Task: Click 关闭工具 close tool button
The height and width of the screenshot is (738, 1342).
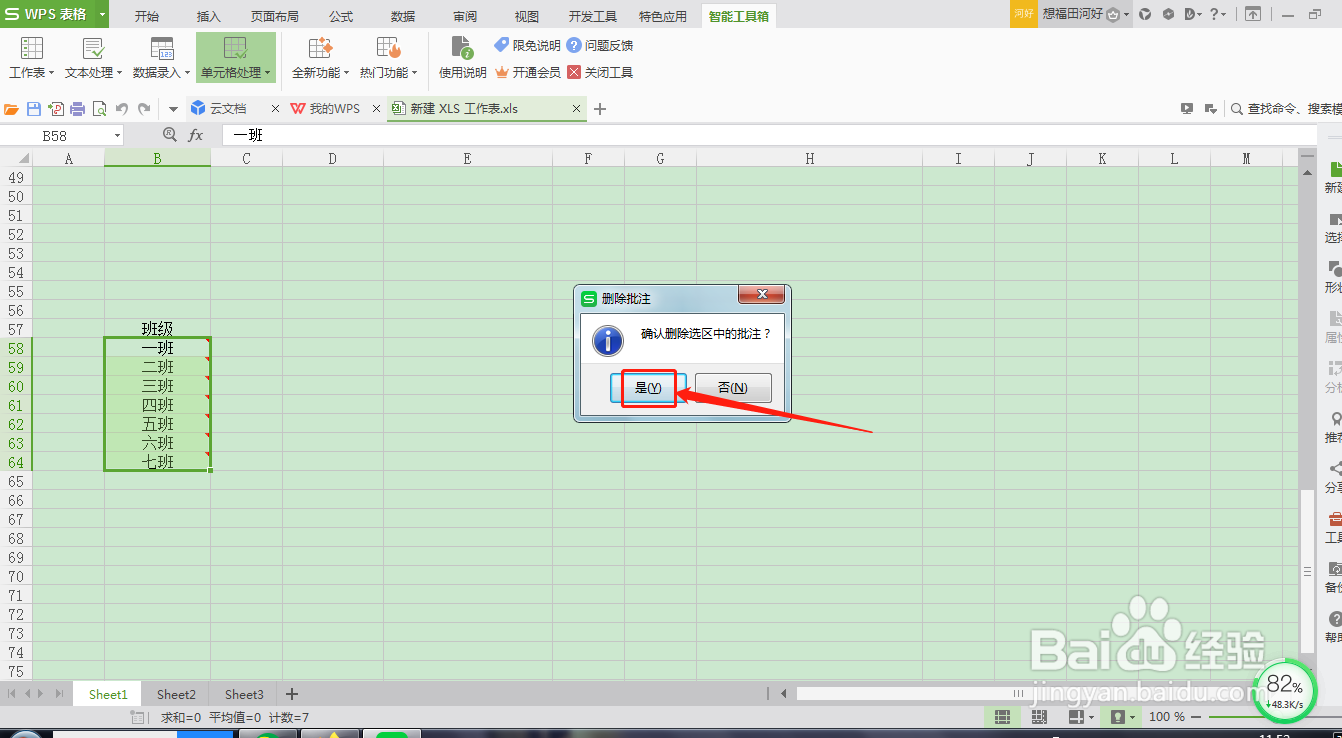Action: (x=600, y=72)
